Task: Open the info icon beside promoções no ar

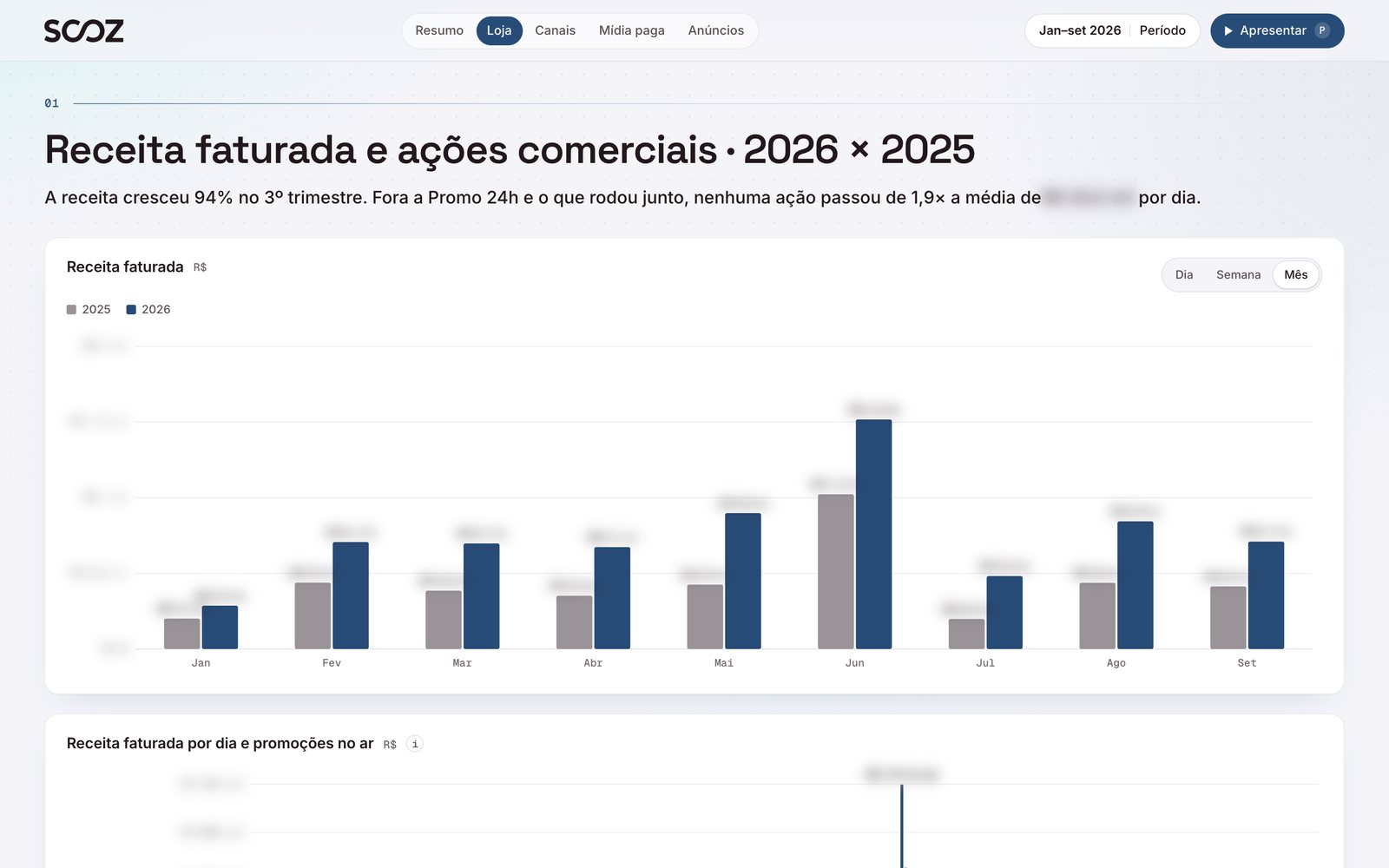Action: pos(415,744)
